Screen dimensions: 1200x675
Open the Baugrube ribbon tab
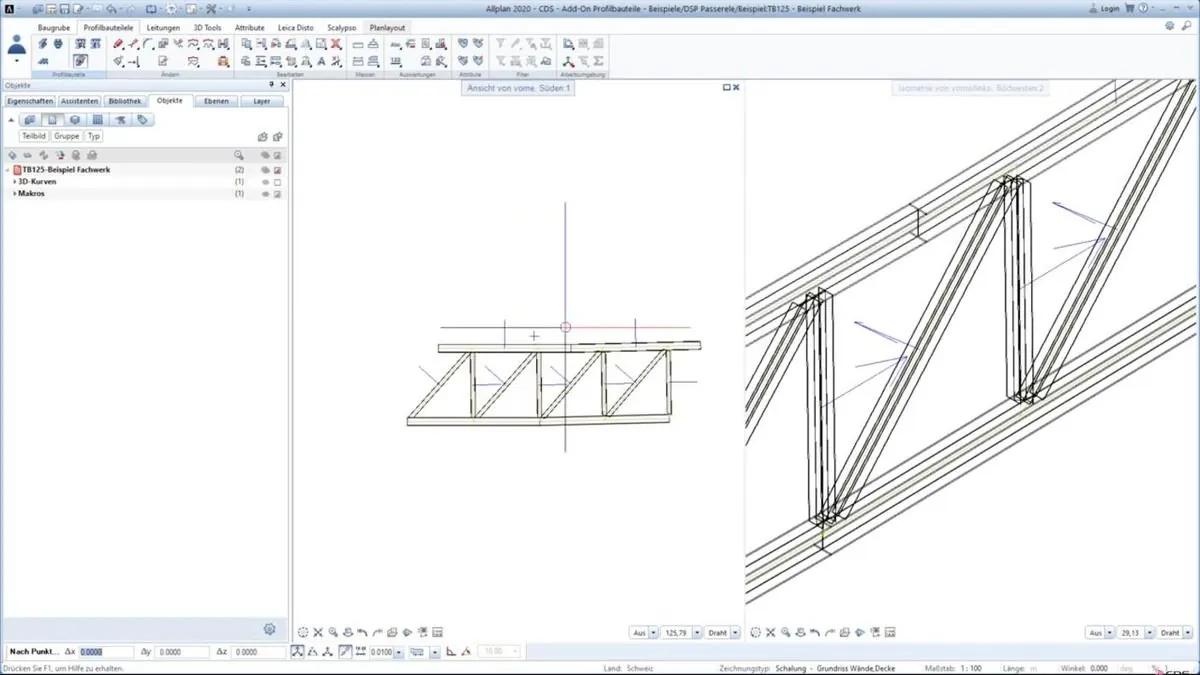click(54, 28)
